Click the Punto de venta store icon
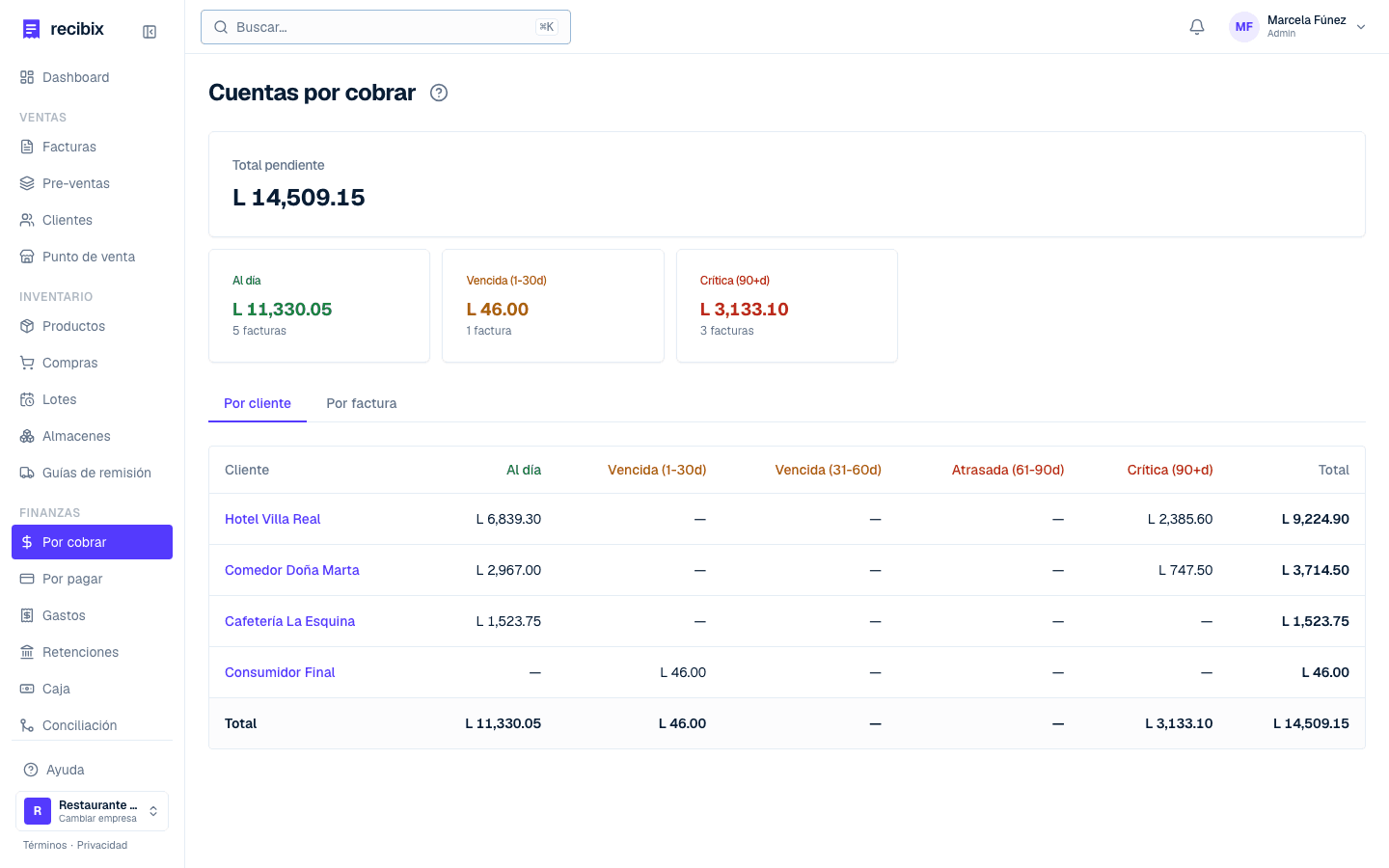 pyautogui.click(x=27, y=257)
